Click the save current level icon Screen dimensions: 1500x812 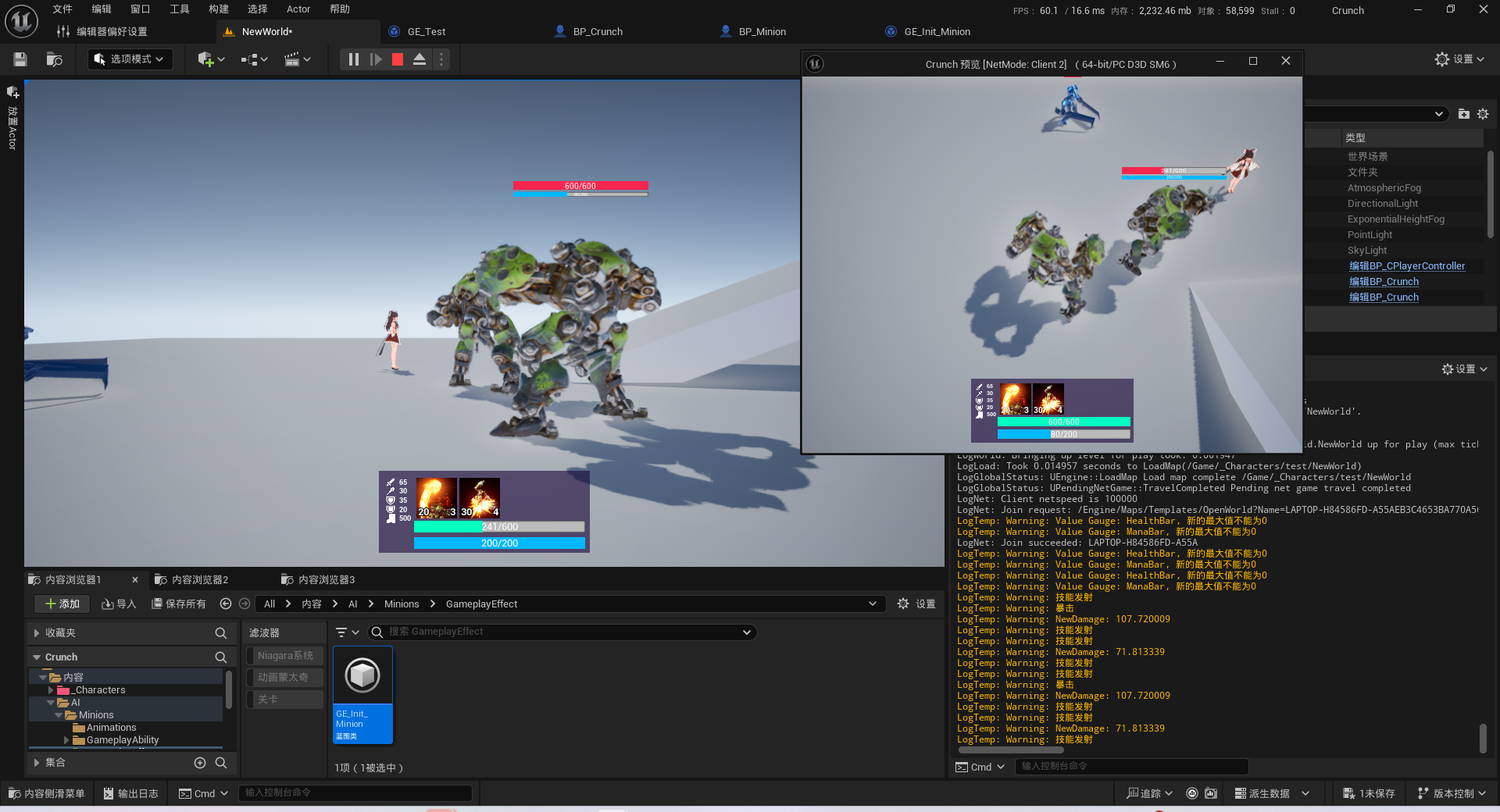point(20,59)
